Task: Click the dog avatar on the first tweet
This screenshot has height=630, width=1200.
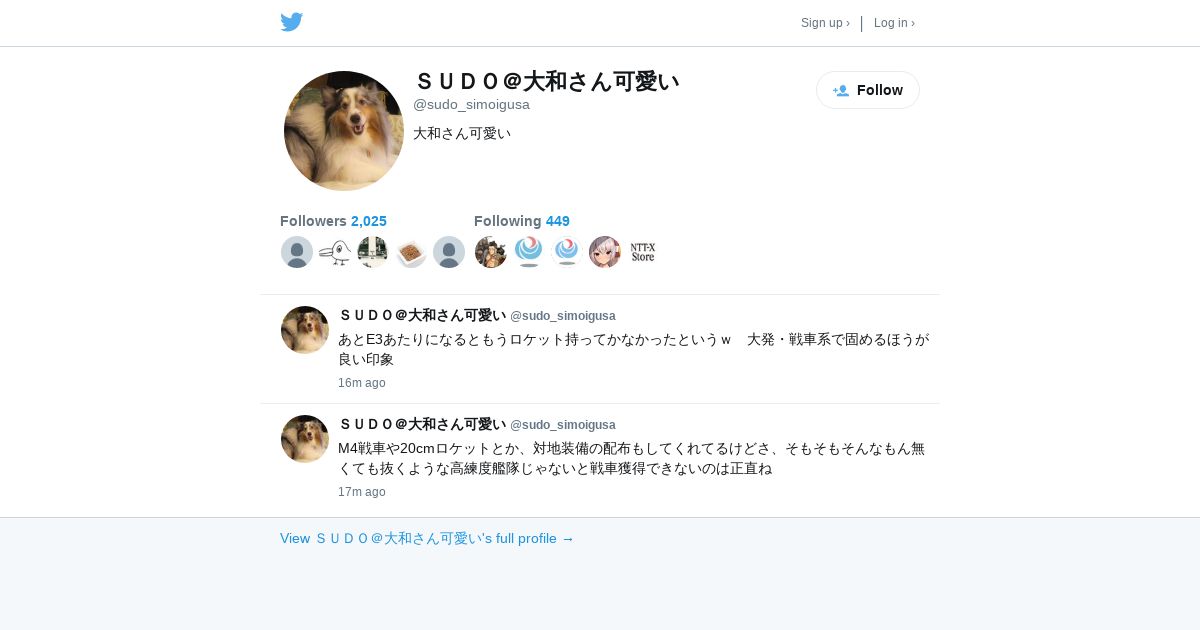Action: click(305, 330)
